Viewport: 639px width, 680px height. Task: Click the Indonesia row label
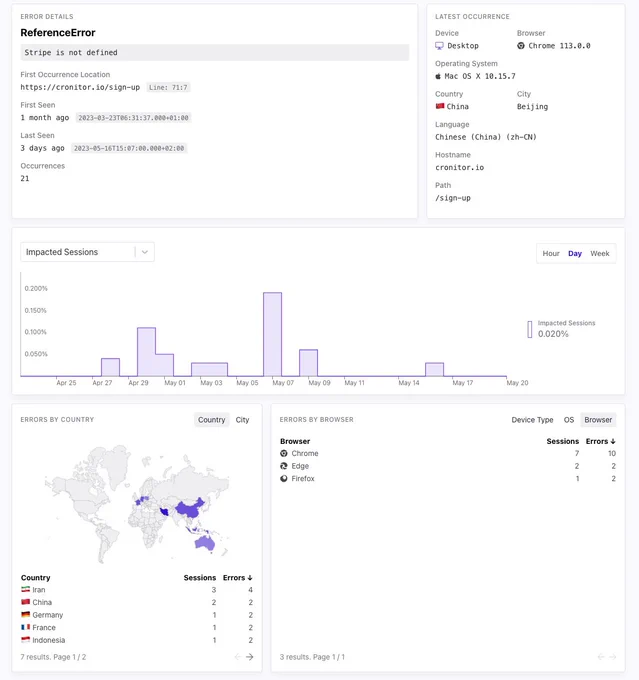point(49,640)
